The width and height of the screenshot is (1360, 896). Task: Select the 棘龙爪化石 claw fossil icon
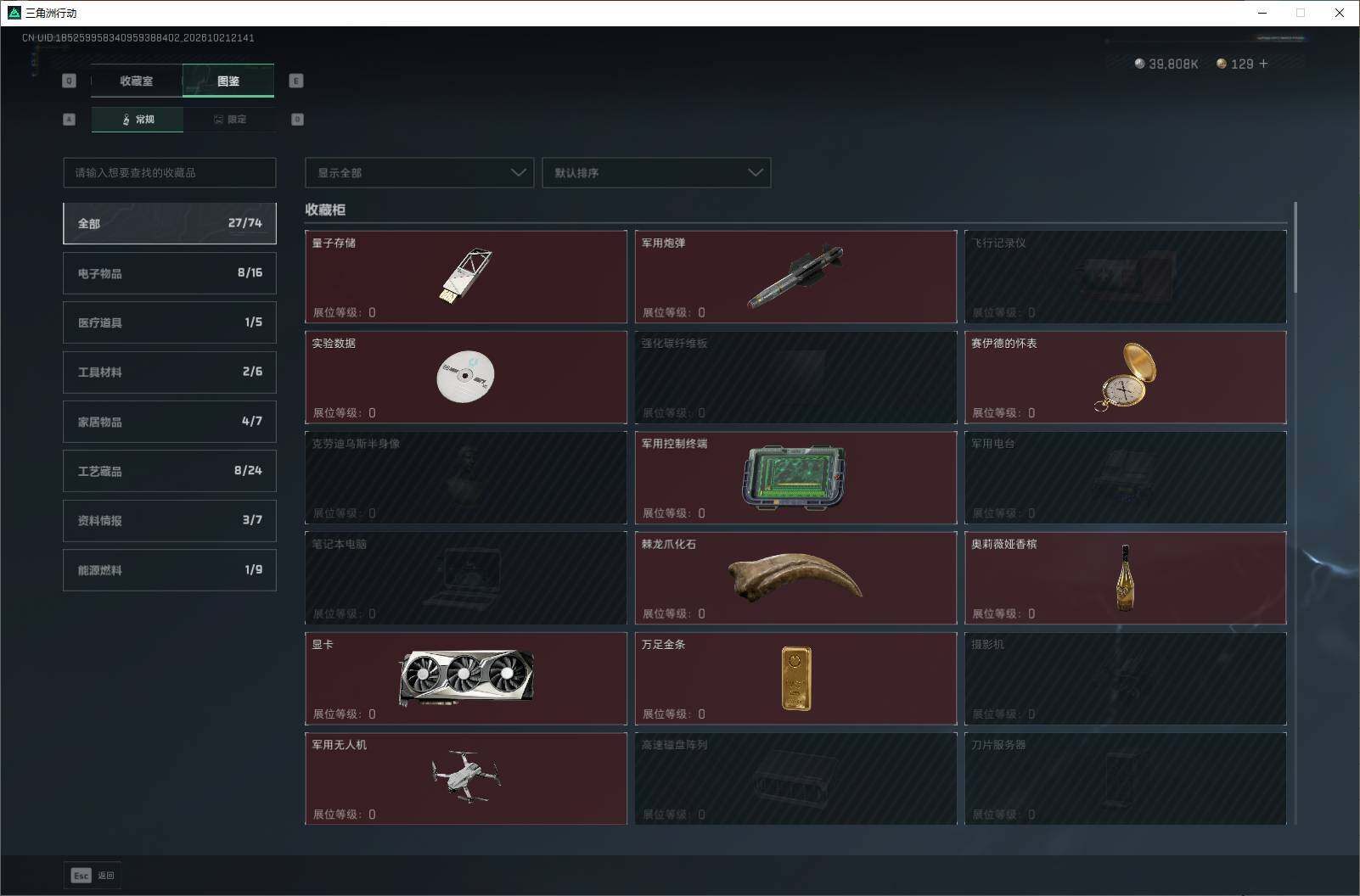pyautogui.click(x=795, y=577)
